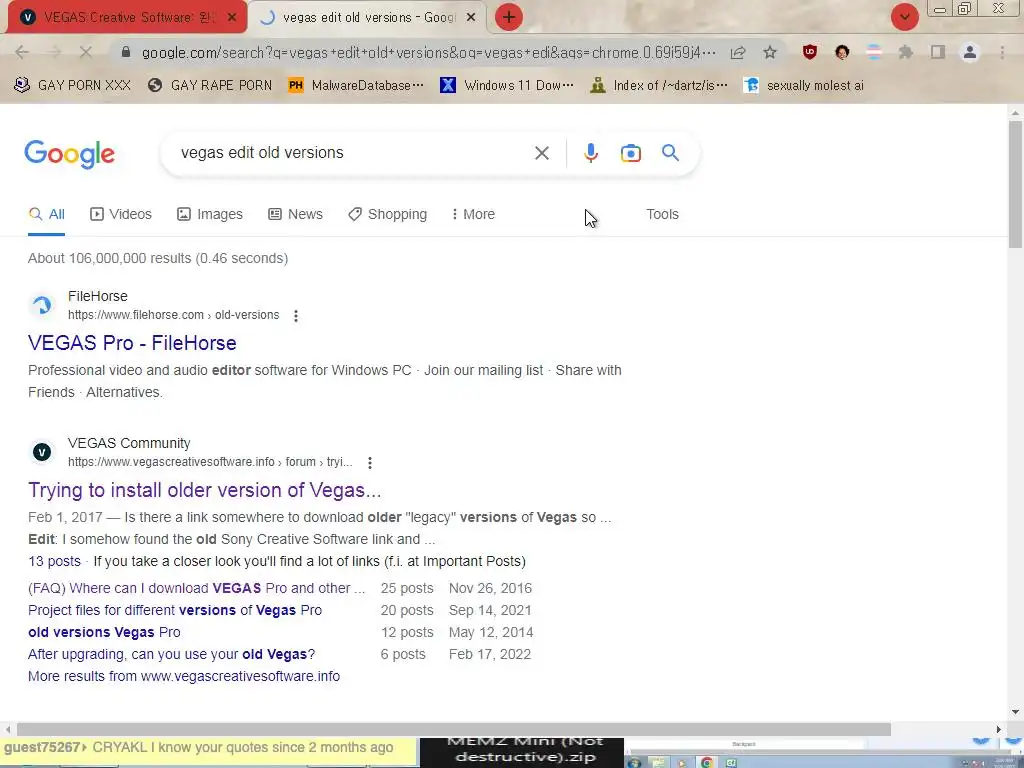This screenshot has height=768, width=1024.
Task: Open the Extensions puzzle piece menu
Action: pyautogui.click(x=906, y=52)
